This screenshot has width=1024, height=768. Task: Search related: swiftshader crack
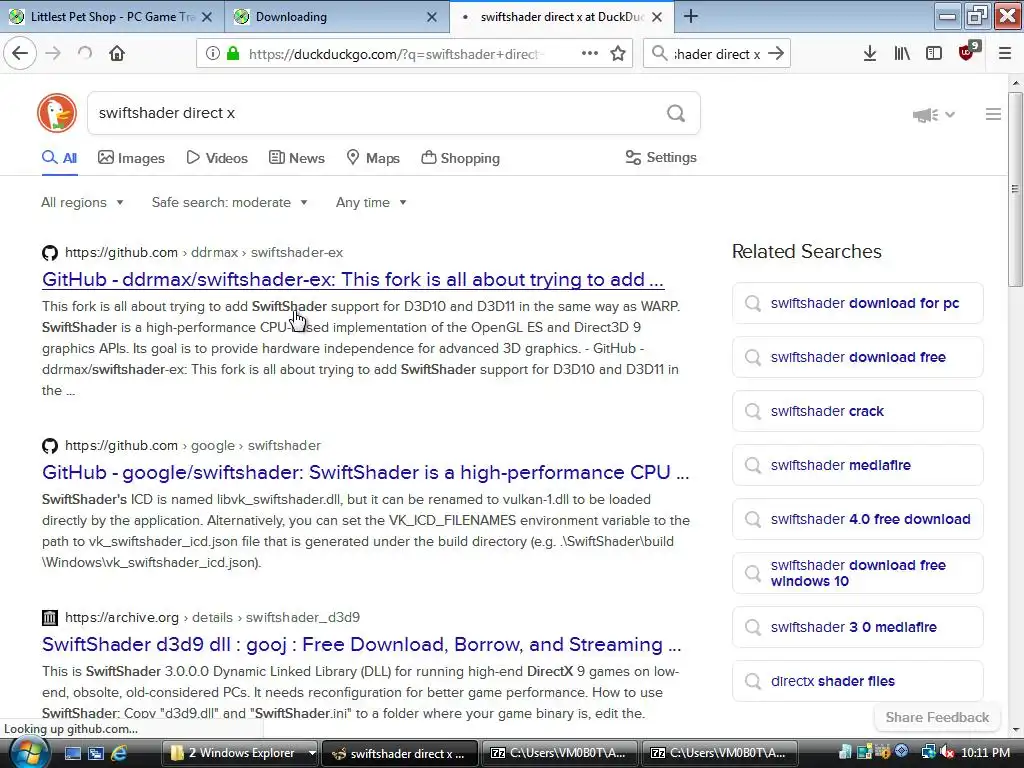pos(857,411)
